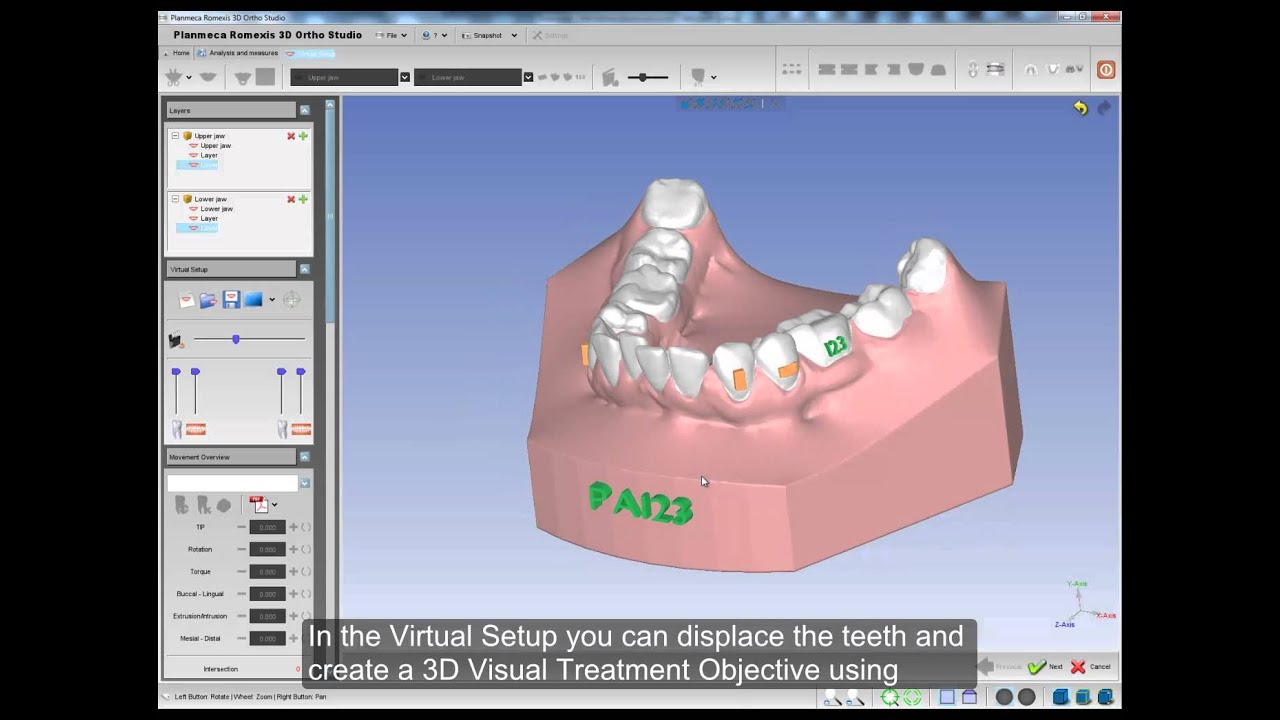Click the Previous button
This screenshot has height=720, width=1280.
(999, 667)
